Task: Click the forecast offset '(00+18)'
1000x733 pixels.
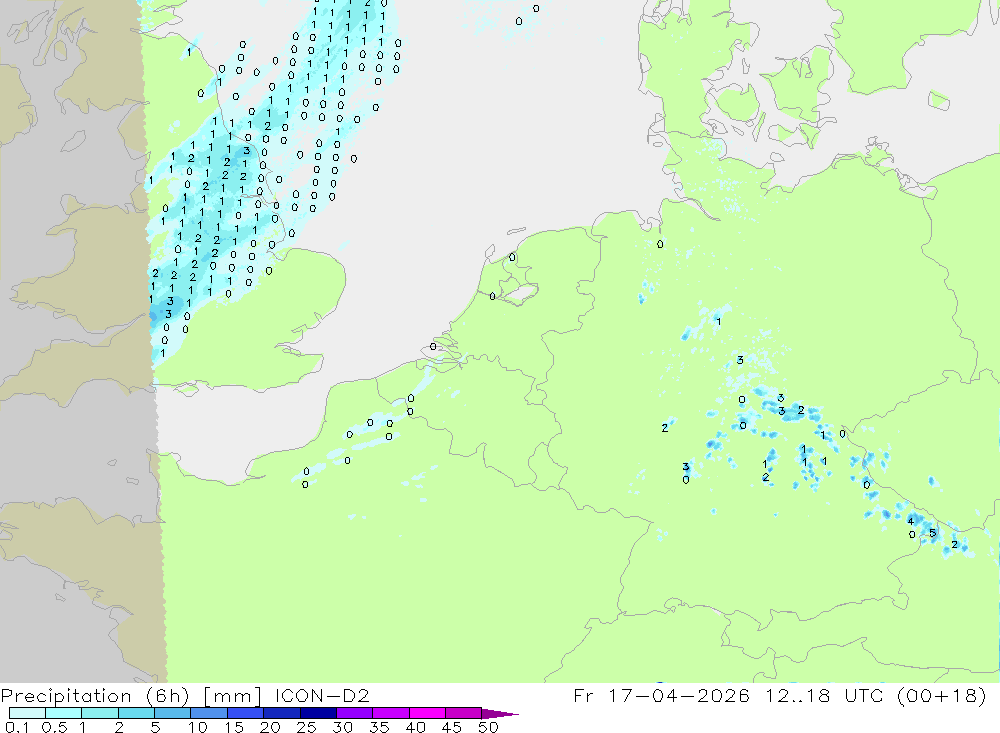Action: [x=941, y=695]
